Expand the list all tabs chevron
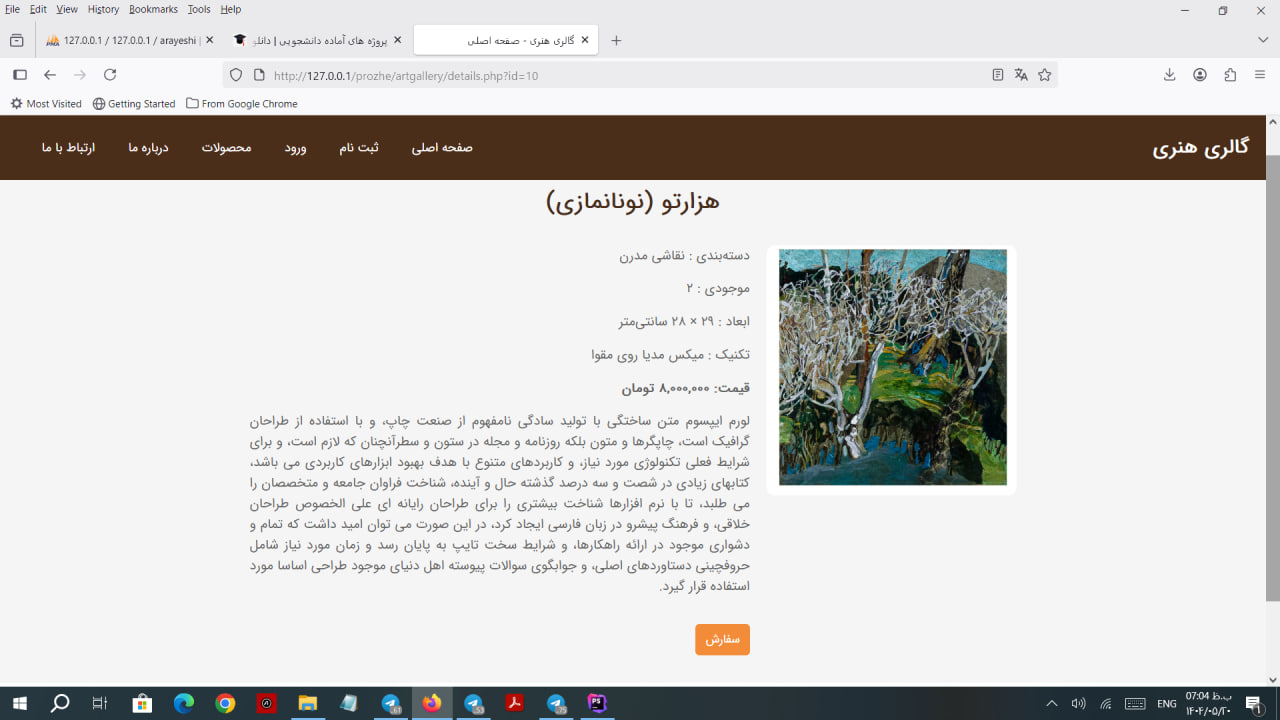Viewport: 1280px width, 720px height. (1262, 40)
